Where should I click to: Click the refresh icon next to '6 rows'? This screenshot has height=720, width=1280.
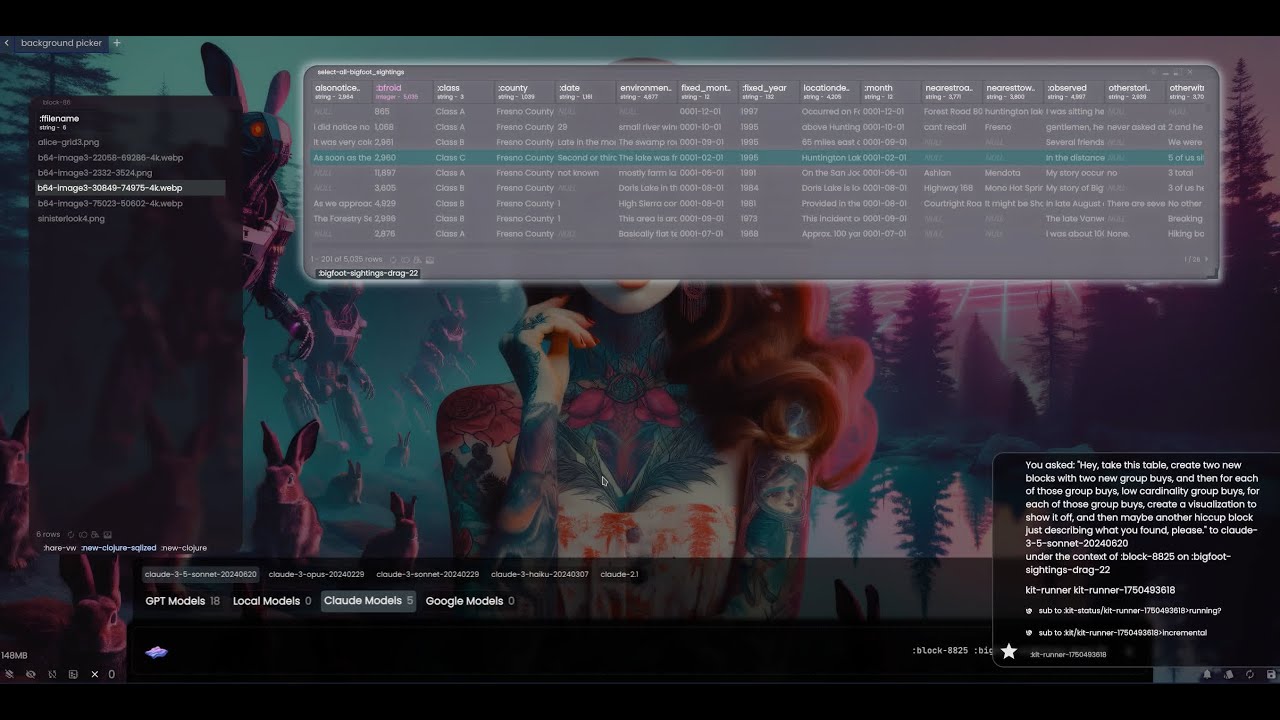point(71,535)
